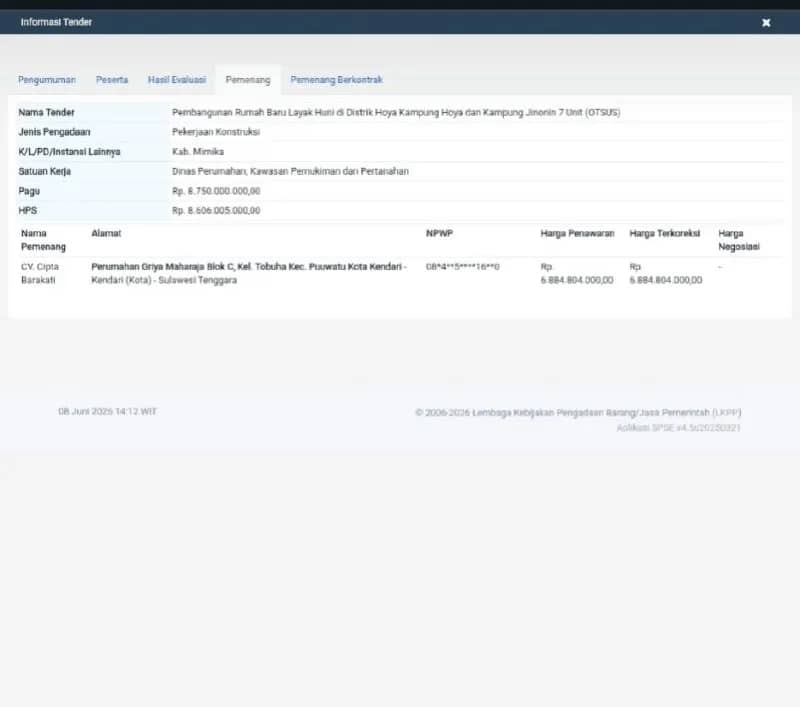
Task: Go to the Hasil Evaluasi tab
Action: click(177, 80)
